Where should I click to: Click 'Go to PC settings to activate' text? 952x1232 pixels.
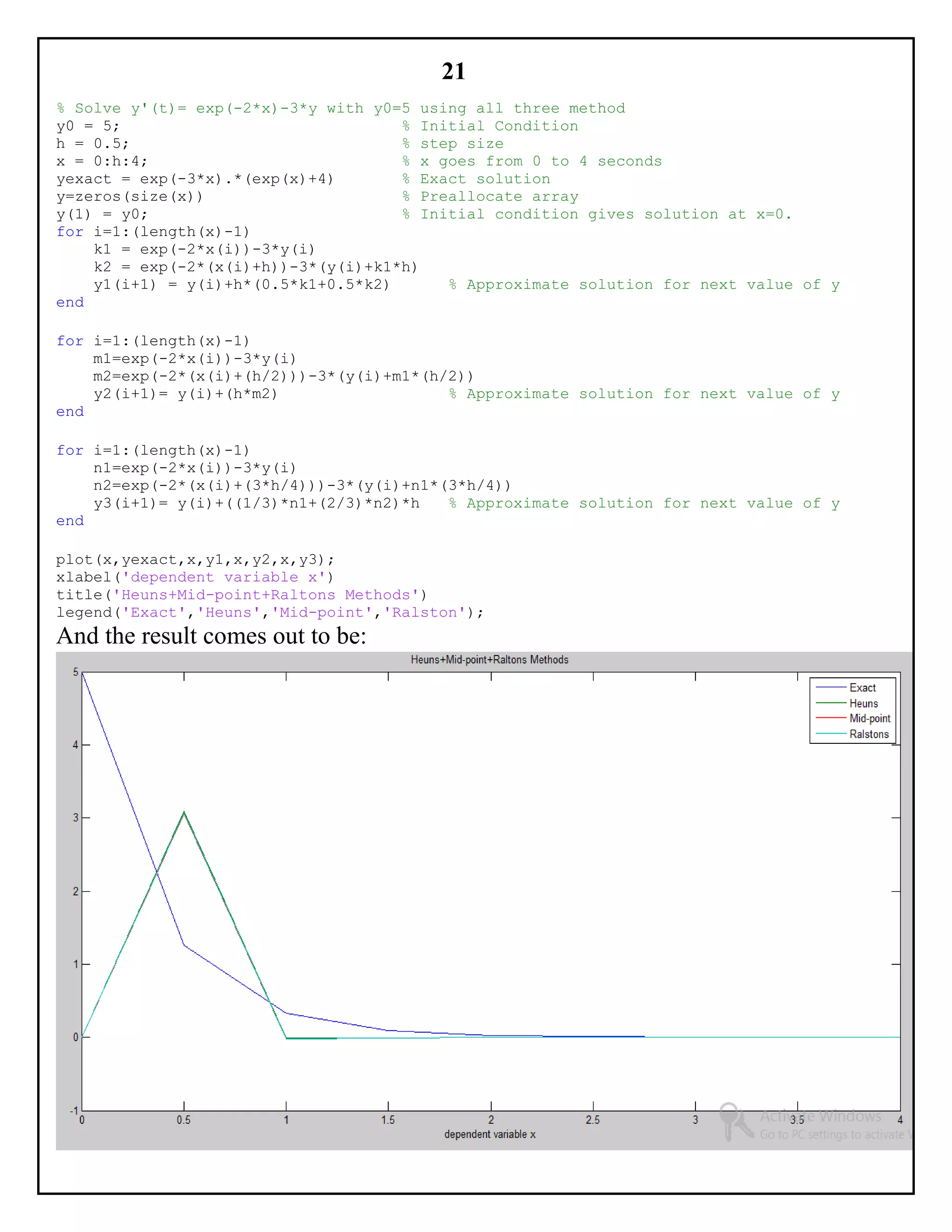coord(831,1134)
